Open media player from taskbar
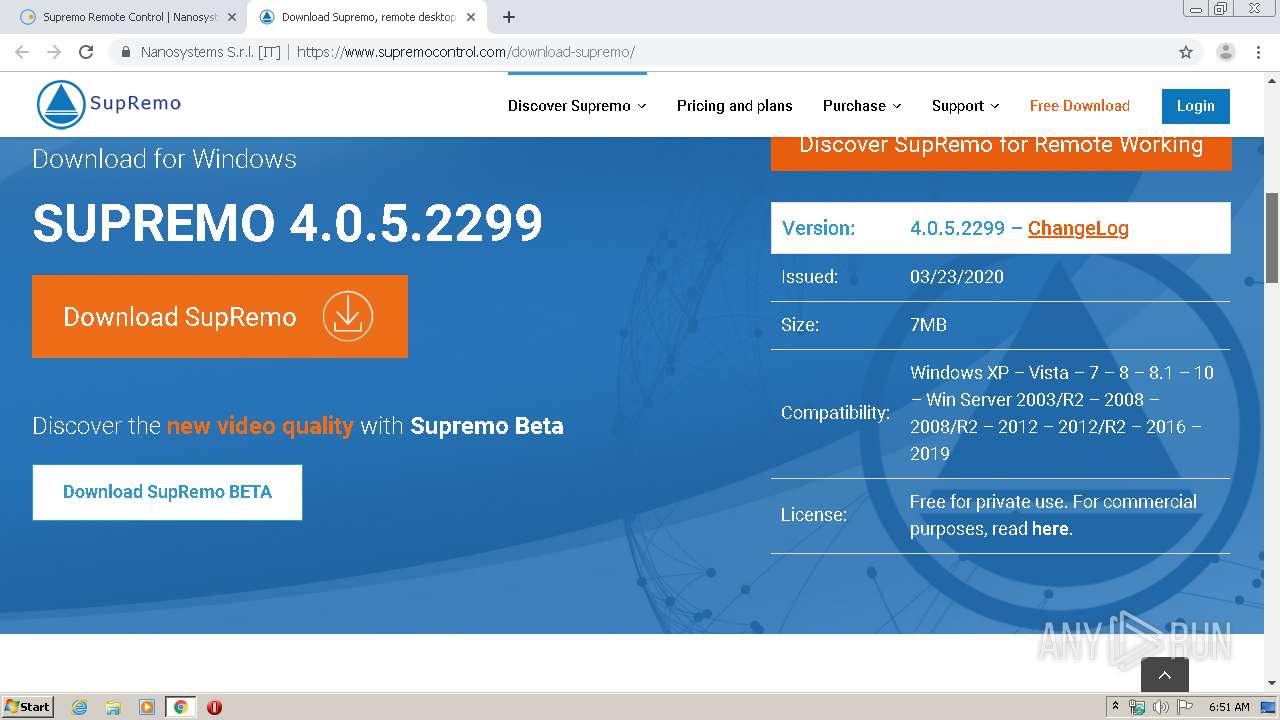Screen dimensions: 1280x720 [x=147, y=707]
